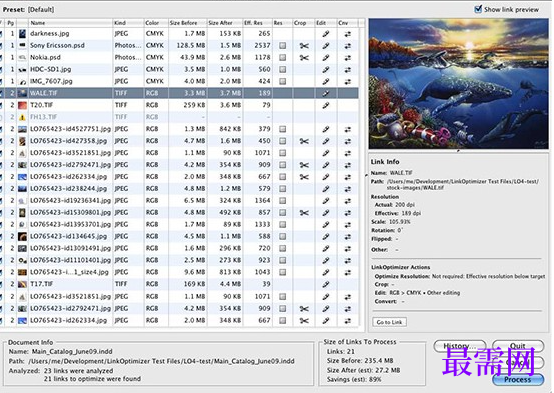Toggle the Res checkbox for Sony Ericsson.psd
Screen dimensions: 554x393
click(283, 46)
